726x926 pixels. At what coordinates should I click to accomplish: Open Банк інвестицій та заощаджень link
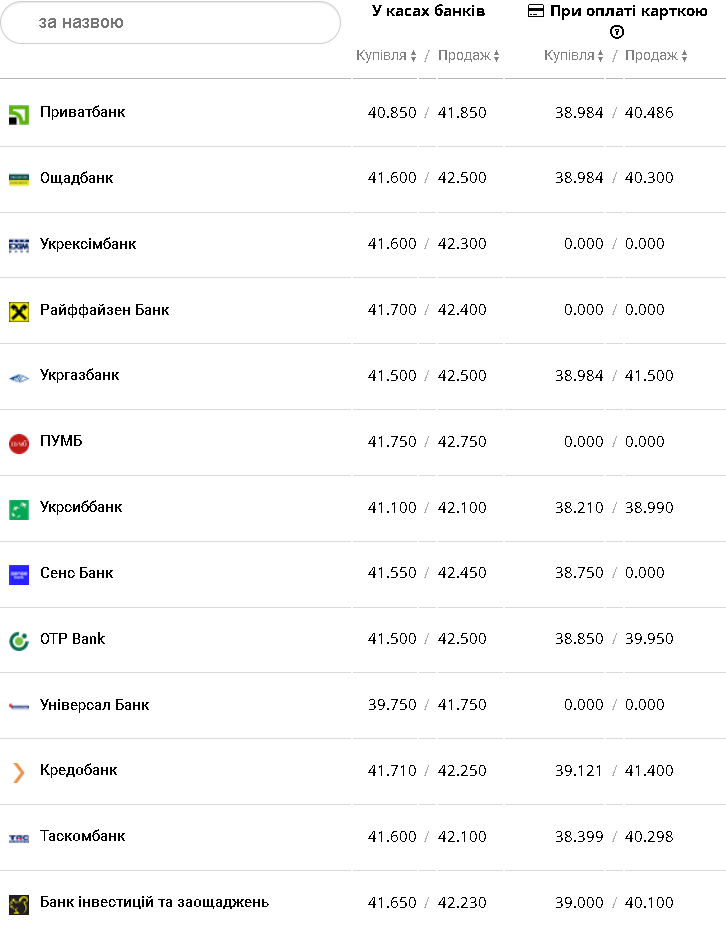[154, 902]
